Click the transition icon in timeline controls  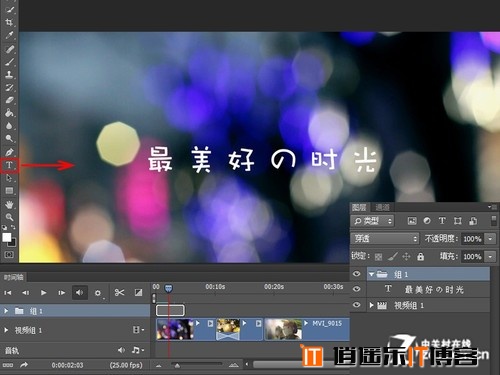pos(138,293)
